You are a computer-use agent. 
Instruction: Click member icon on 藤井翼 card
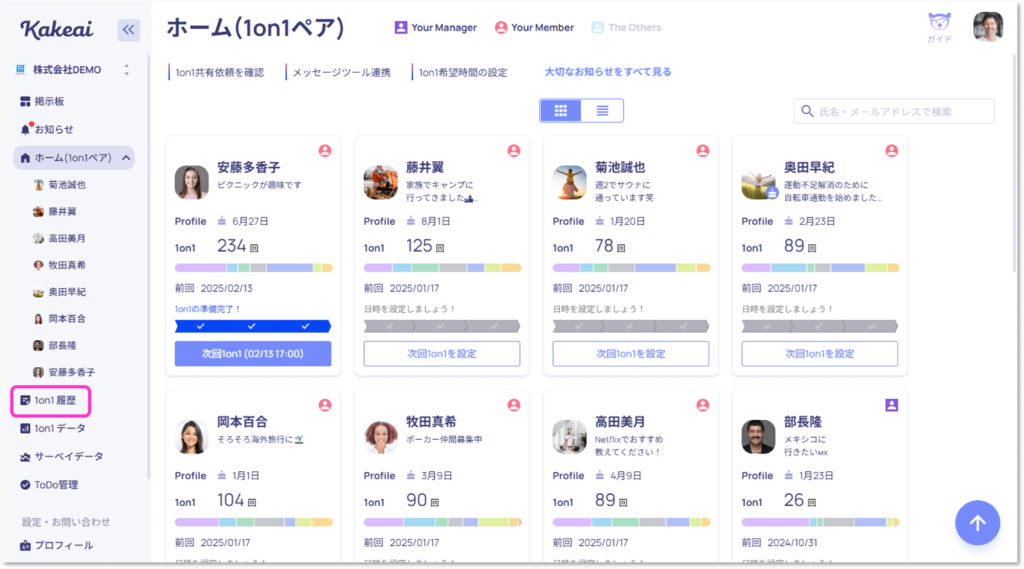point(514,151)
